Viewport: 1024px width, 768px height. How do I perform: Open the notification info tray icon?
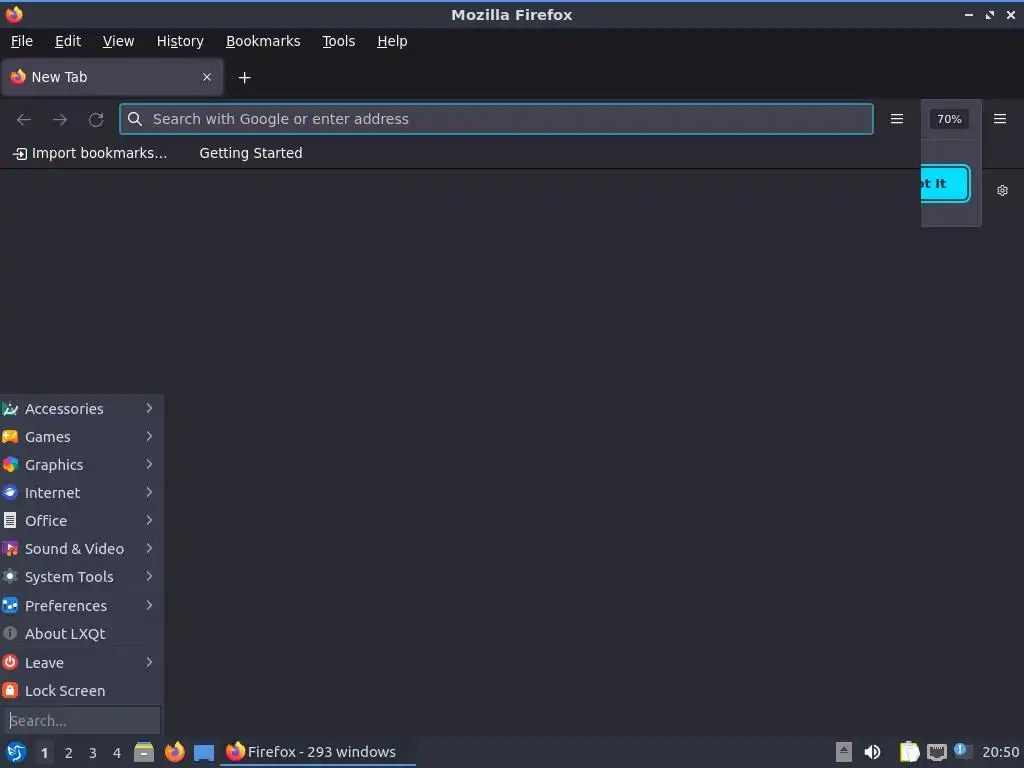click(963, 751)
